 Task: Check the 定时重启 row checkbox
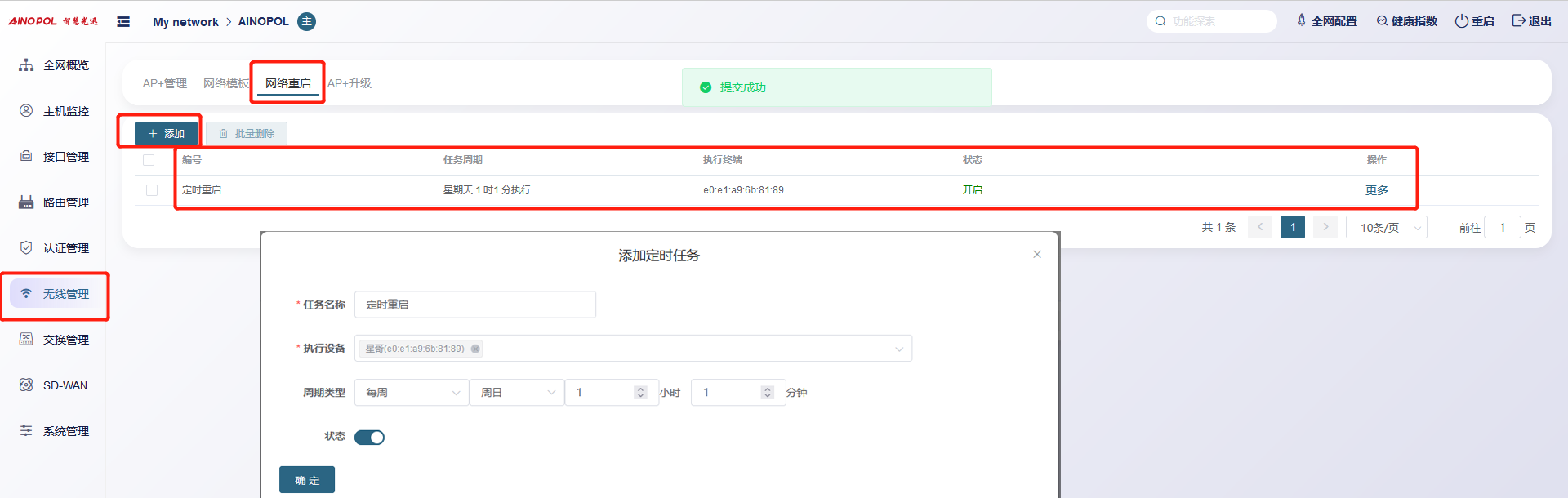(x=152, y=190)
